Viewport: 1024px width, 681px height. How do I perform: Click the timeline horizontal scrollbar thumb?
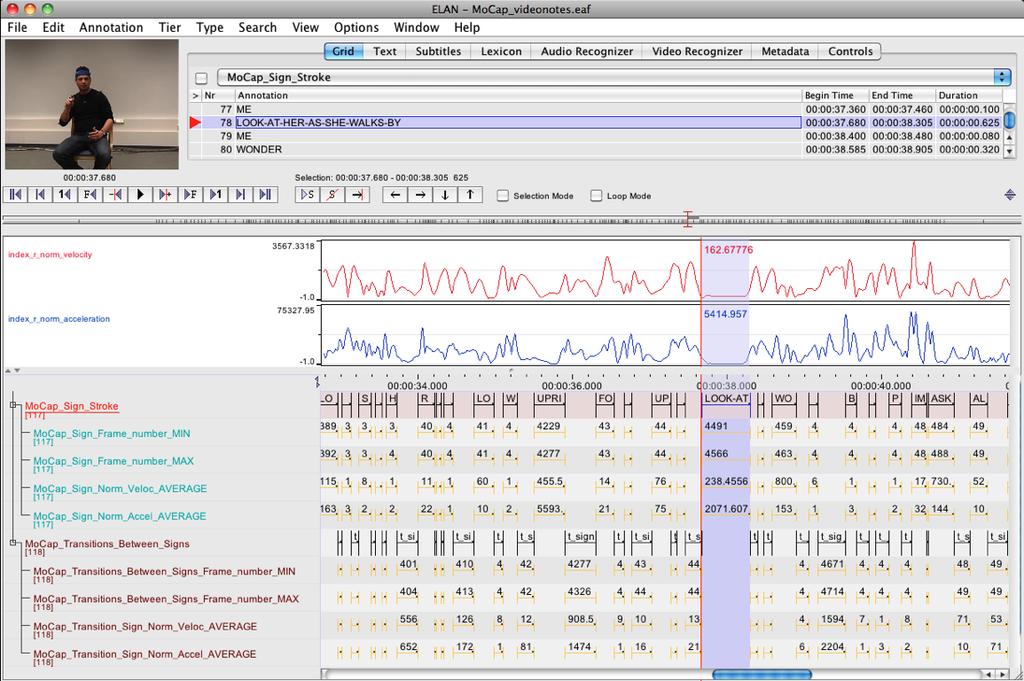(x=761, y=674)
